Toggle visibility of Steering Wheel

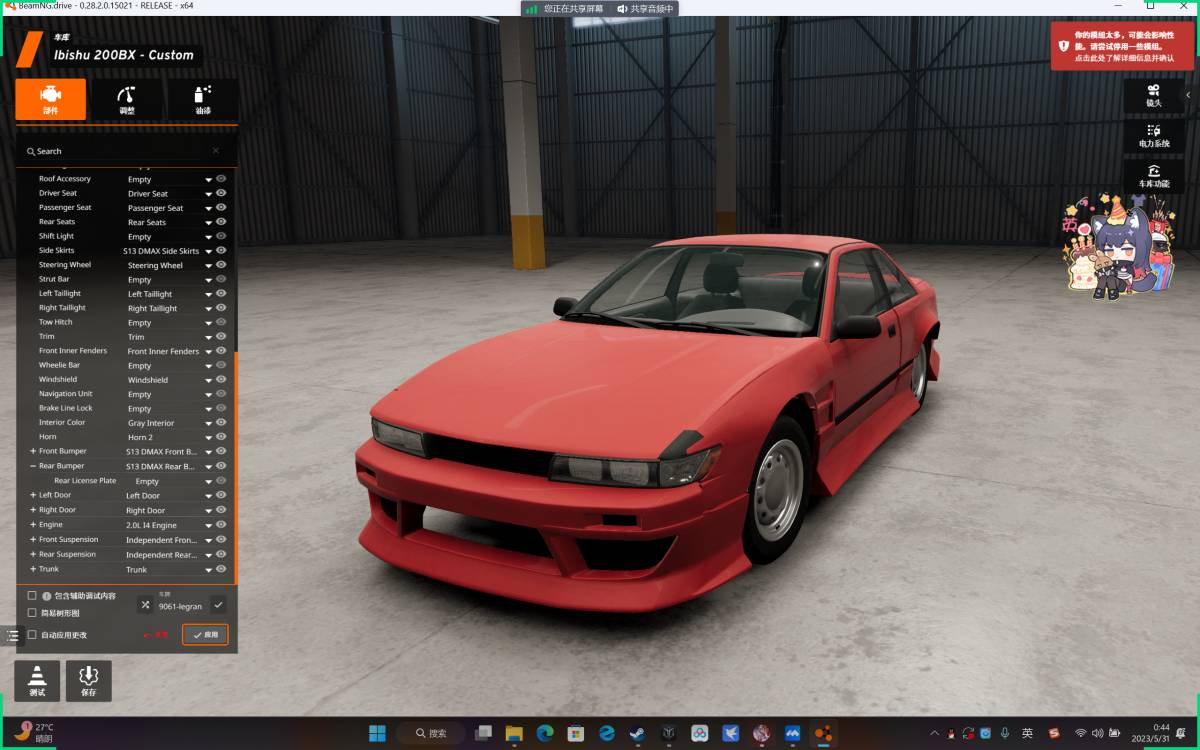tap(221, 265)
